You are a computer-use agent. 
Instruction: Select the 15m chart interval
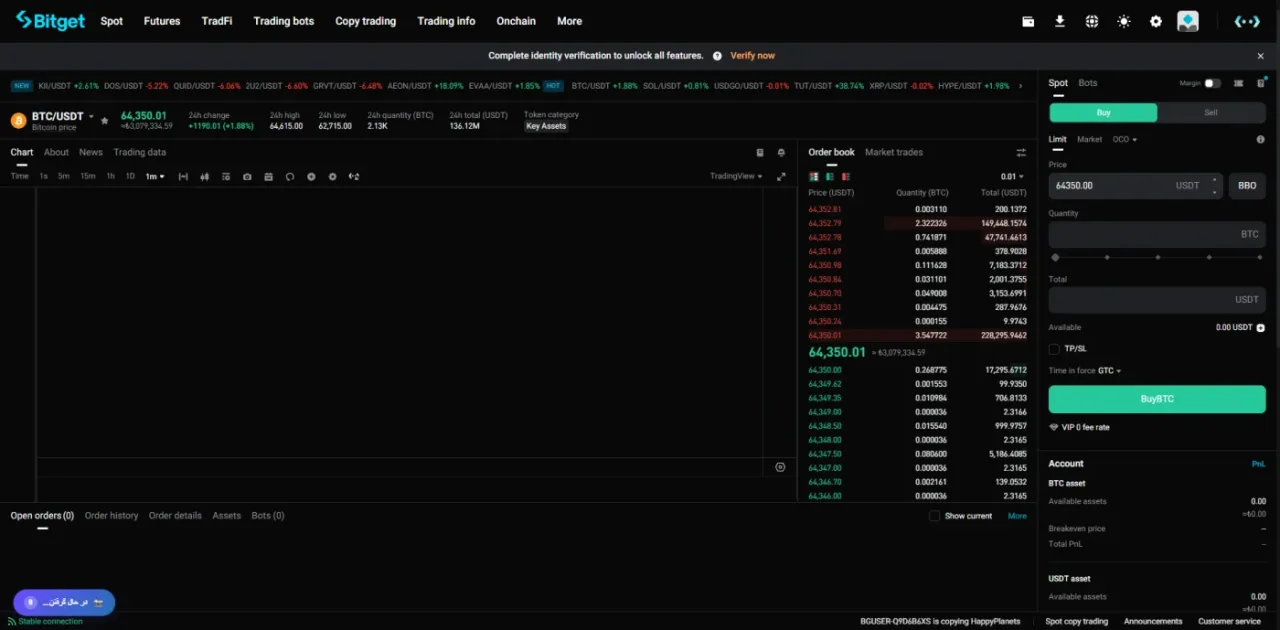88,177
